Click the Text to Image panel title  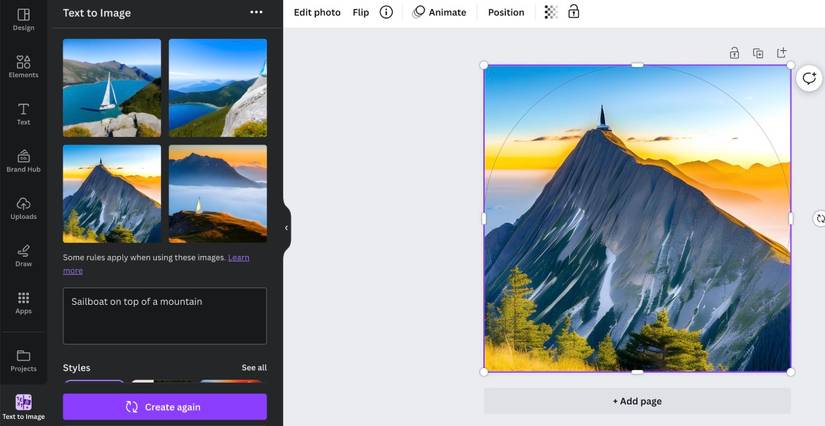coord(97,13)
